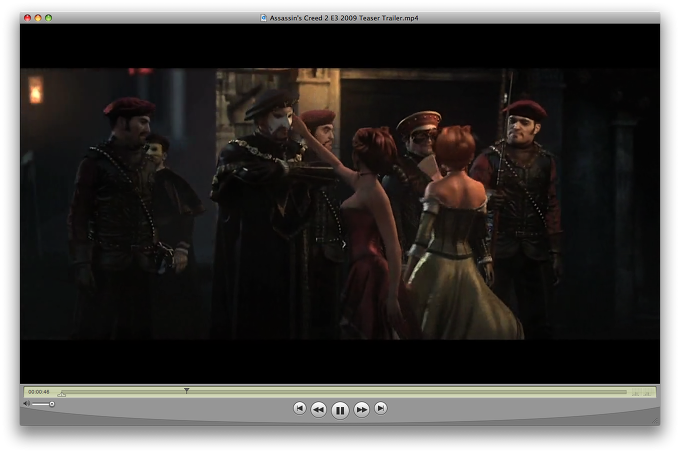Click the window title Assassin's Creed 2 E3 2009 Teaser Trailer.mp4
The width and height of the screenshot is (680, 453).
[x=344, y=18]
